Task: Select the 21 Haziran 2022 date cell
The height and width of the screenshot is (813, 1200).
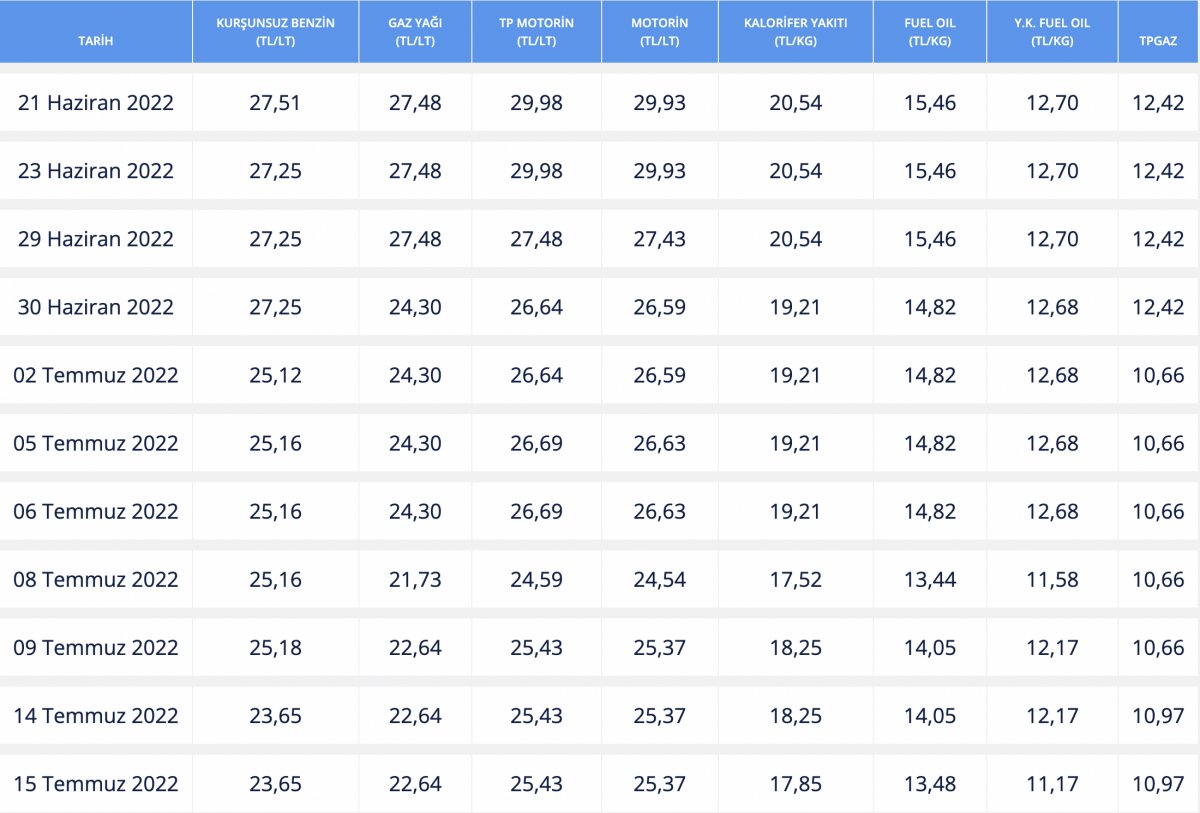Action: [x=96, y=103]
